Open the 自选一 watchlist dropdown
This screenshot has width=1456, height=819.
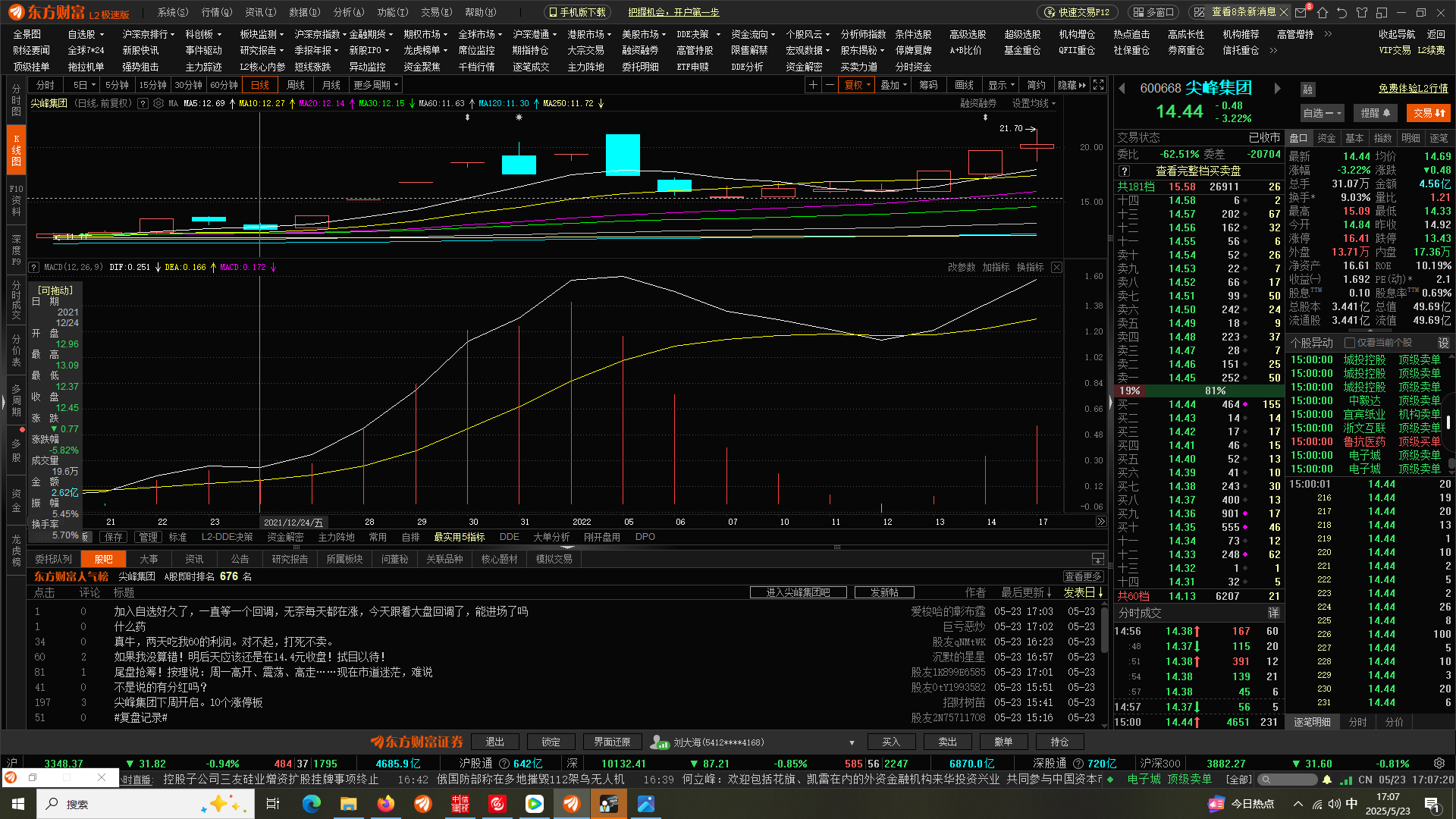tap(1322, 113)
